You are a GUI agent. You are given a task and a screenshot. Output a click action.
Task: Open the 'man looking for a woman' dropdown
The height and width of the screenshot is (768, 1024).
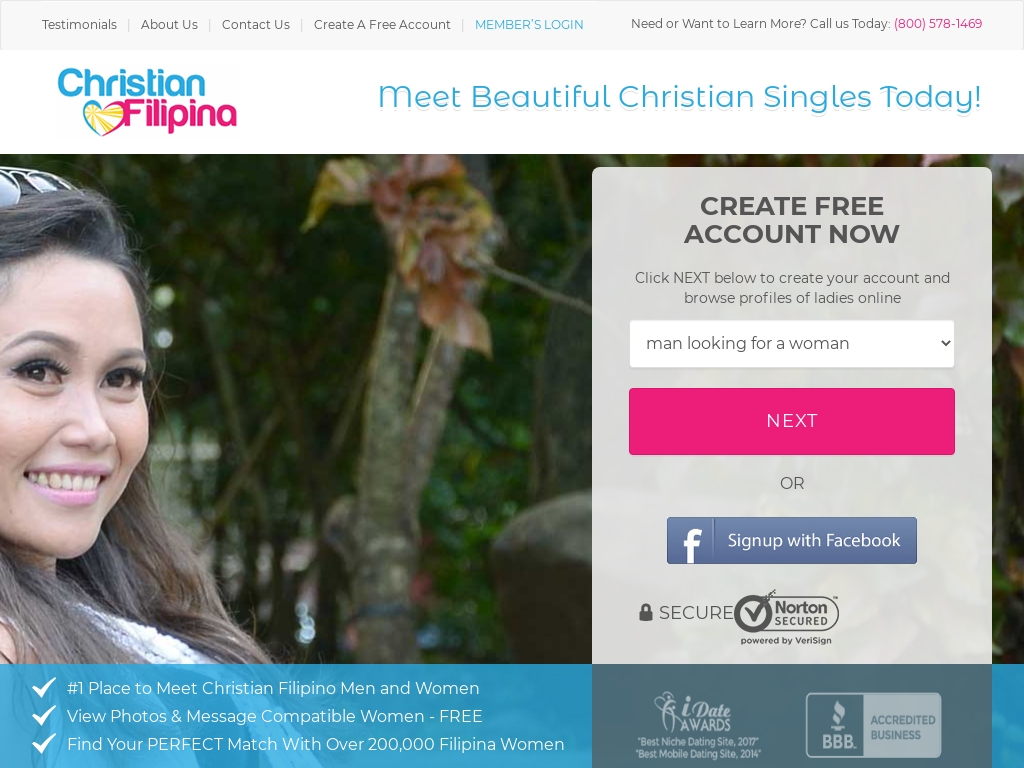(x=792, y=344)
